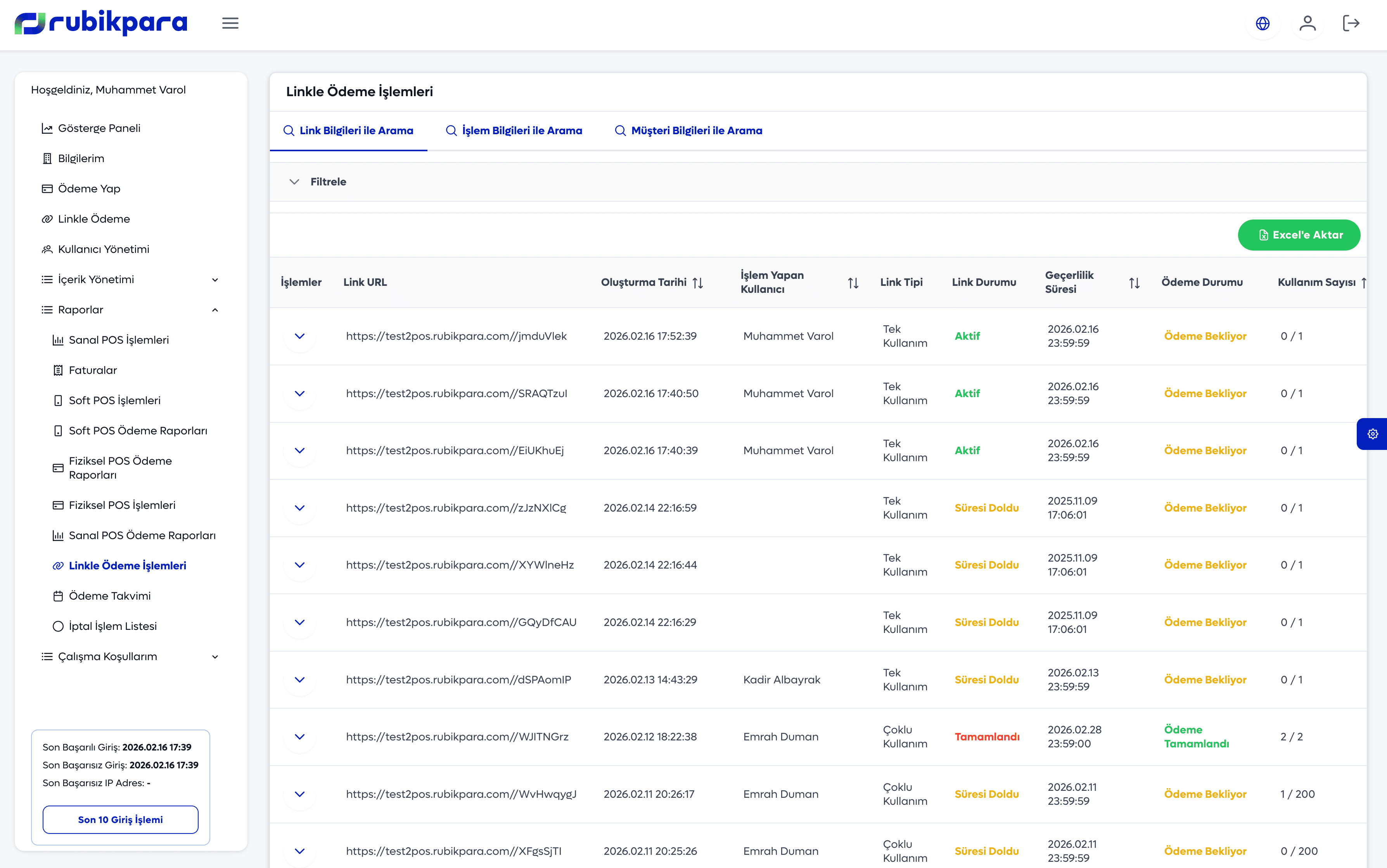Screen dimensions: 1387x868
Task: Sort by Geçerlilik Süresi arrows
Action: coord(1134,283)
